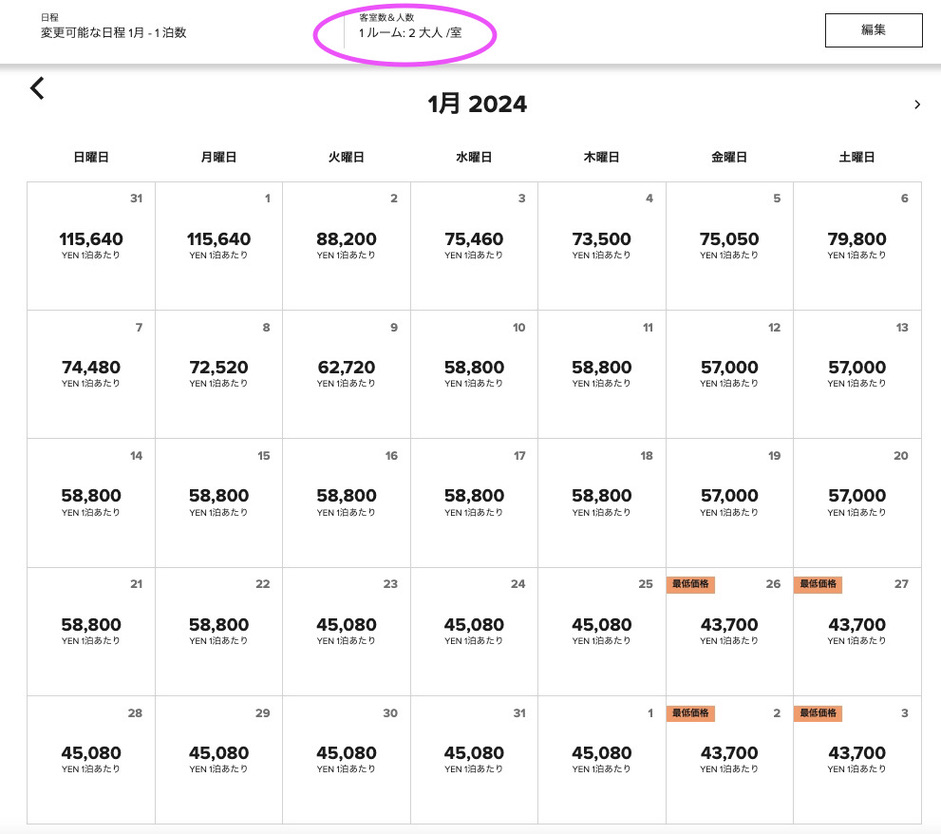941x834 pixels.
Task: Select February 3 lowest price date
Action: [857, 759]
